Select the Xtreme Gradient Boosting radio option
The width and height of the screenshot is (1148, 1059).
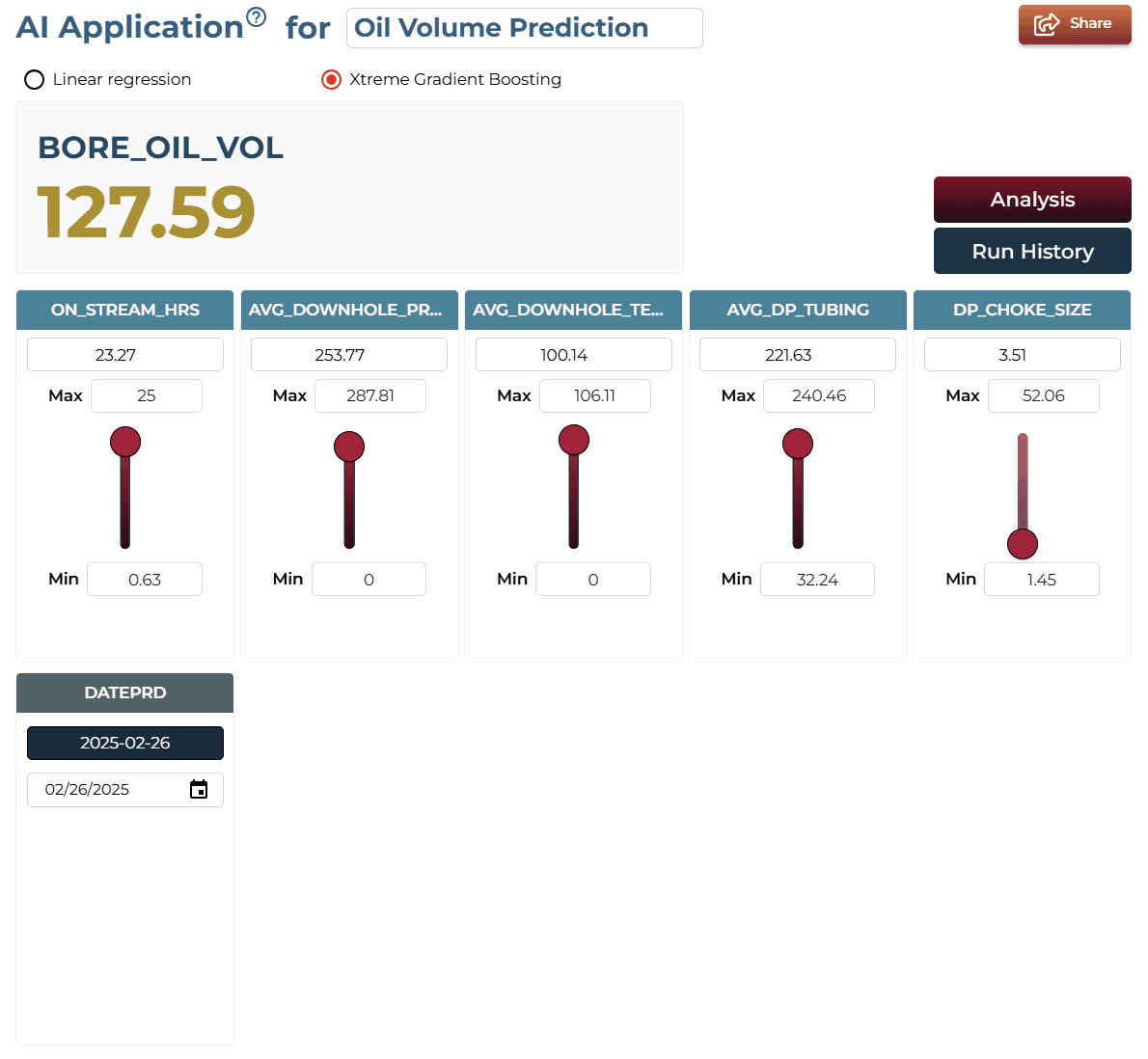(x=332, y=79)
